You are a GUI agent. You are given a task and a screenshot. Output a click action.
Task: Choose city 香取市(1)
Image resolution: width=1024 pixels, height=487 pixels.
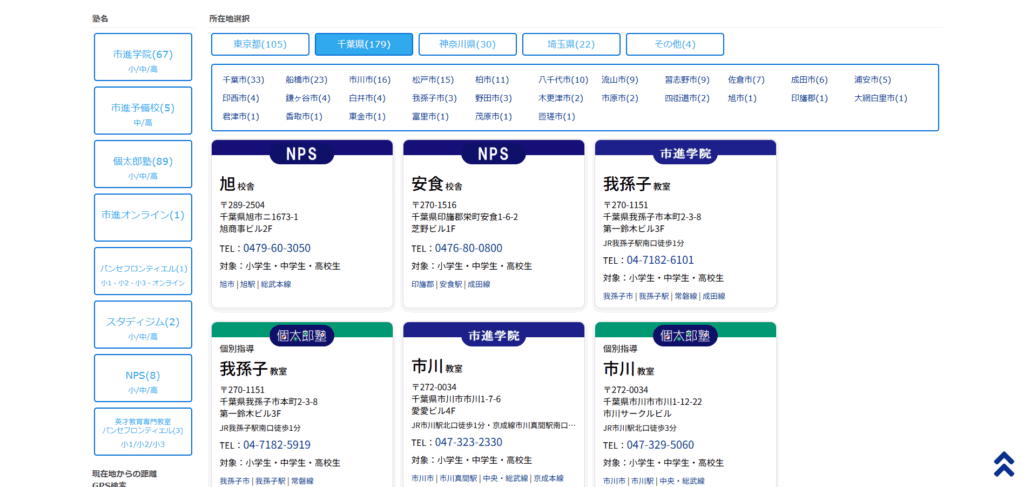point(304,117)
